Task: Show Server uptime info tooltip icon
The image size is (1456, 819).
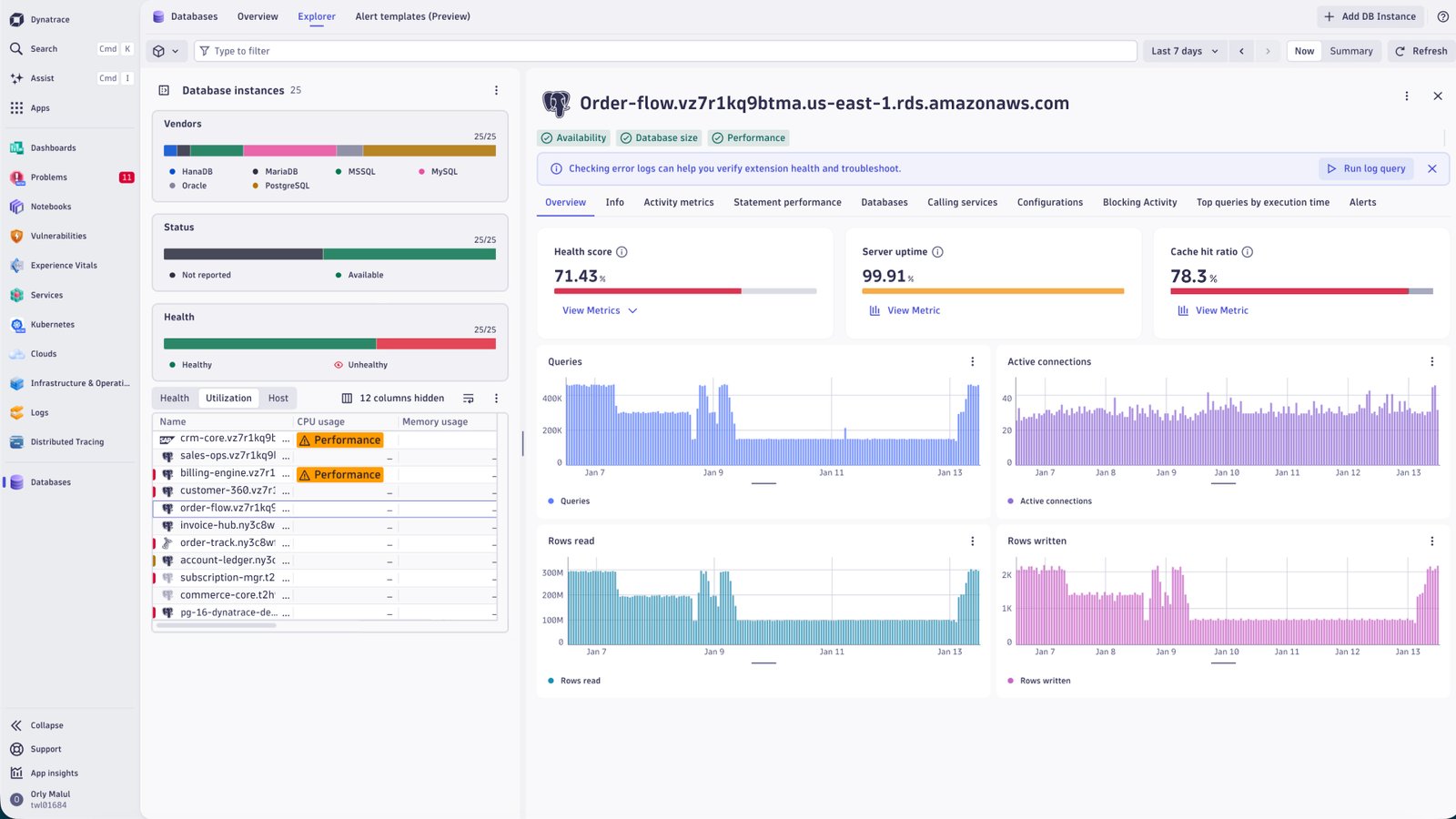Action: click(x=937, y=252)
